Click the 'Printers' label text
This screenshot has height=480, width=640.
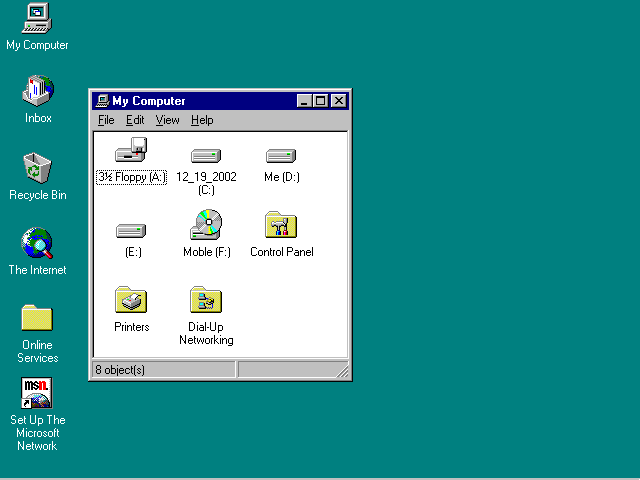coord(131,327)
